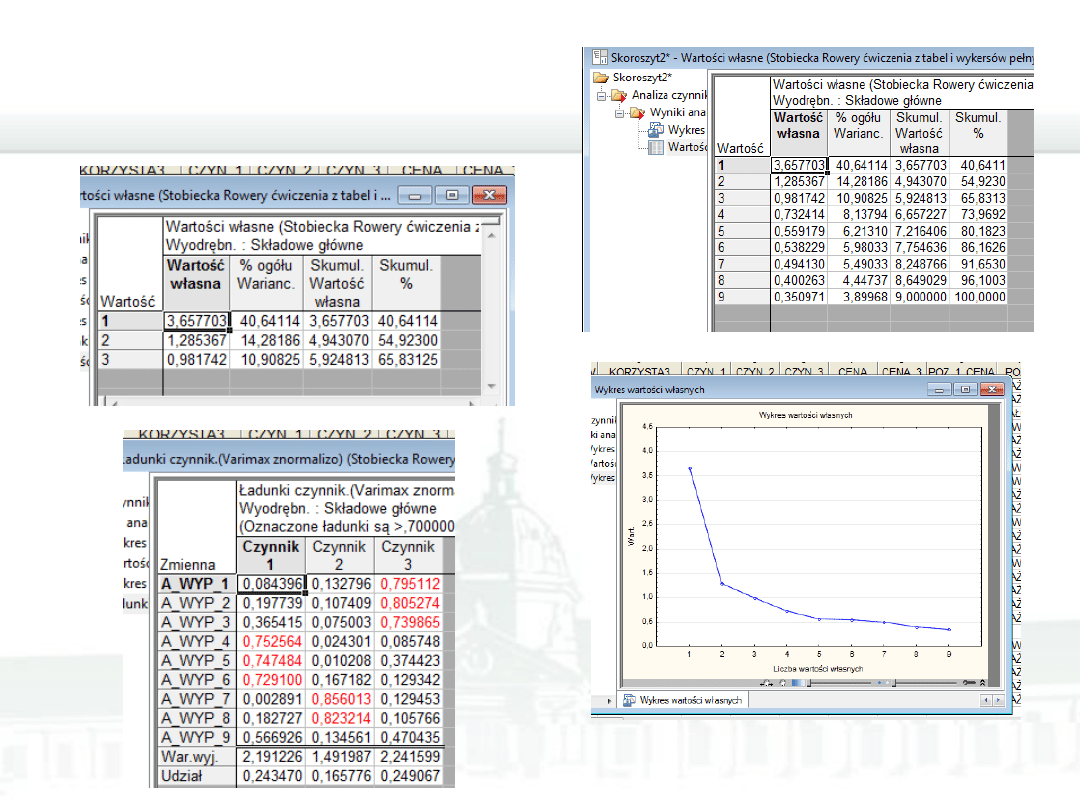The height and width of the screenshot is (810, 1080).
Task: Collapse the Wyniki analizy tree node
Action: [x=620, y=113]
